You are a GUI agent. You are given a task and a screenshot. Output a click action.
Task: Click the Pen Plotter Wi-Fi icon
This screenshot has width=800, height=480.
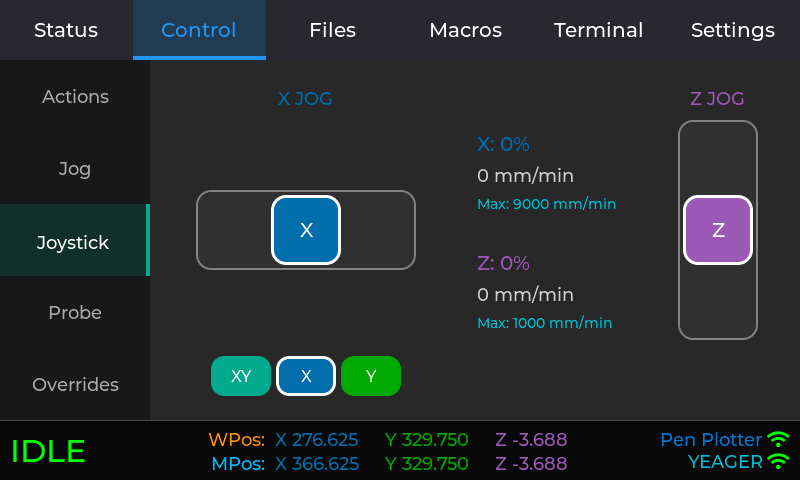point(778,439)
